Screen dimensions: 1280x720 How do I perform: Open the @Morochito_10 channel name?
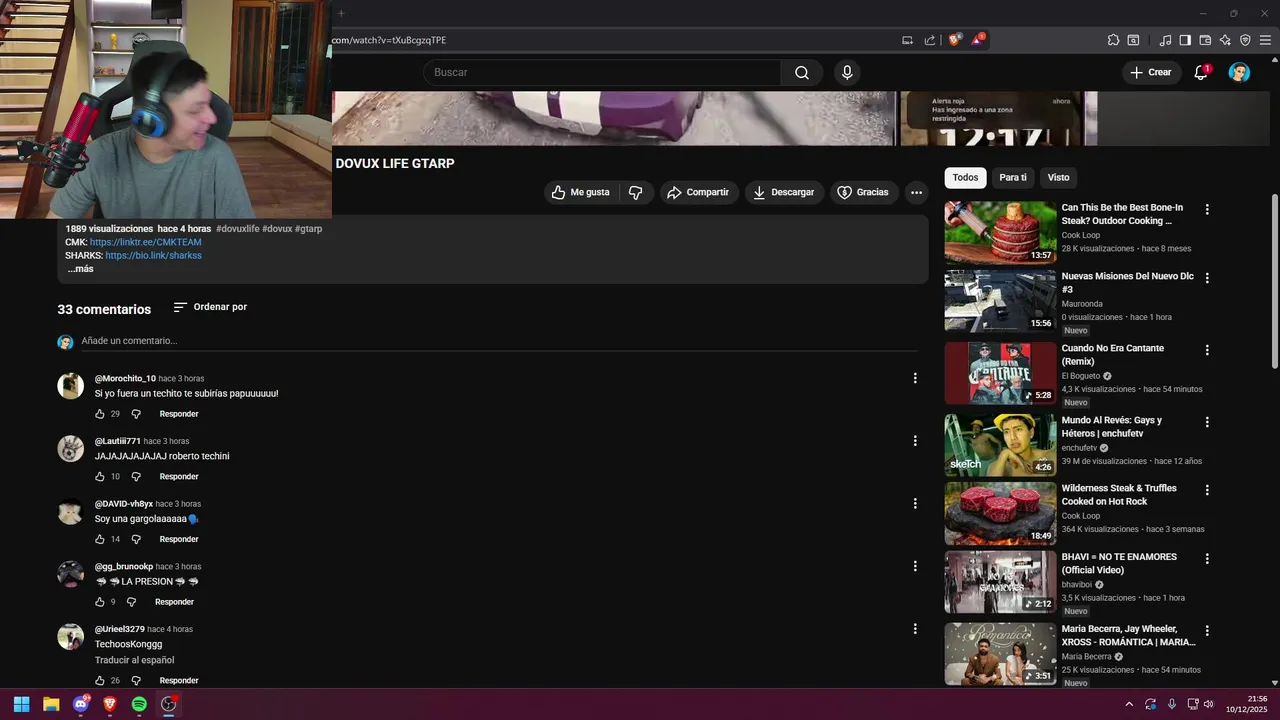[125, 378]
